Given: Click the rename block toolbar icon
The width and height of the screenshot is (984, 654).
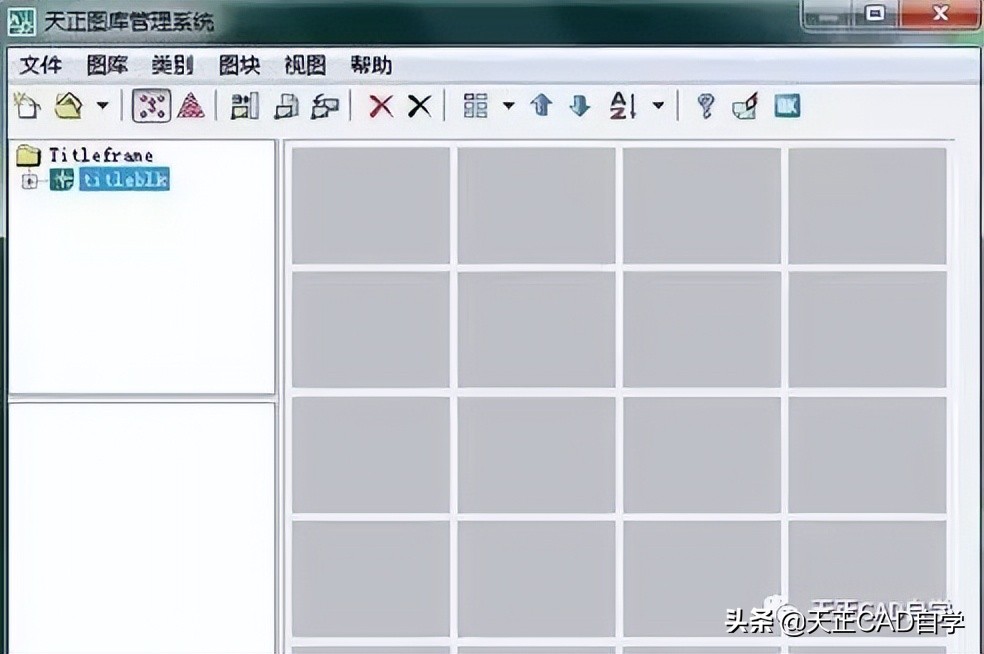Looking at the screenshot, I should tap(324, 105).
